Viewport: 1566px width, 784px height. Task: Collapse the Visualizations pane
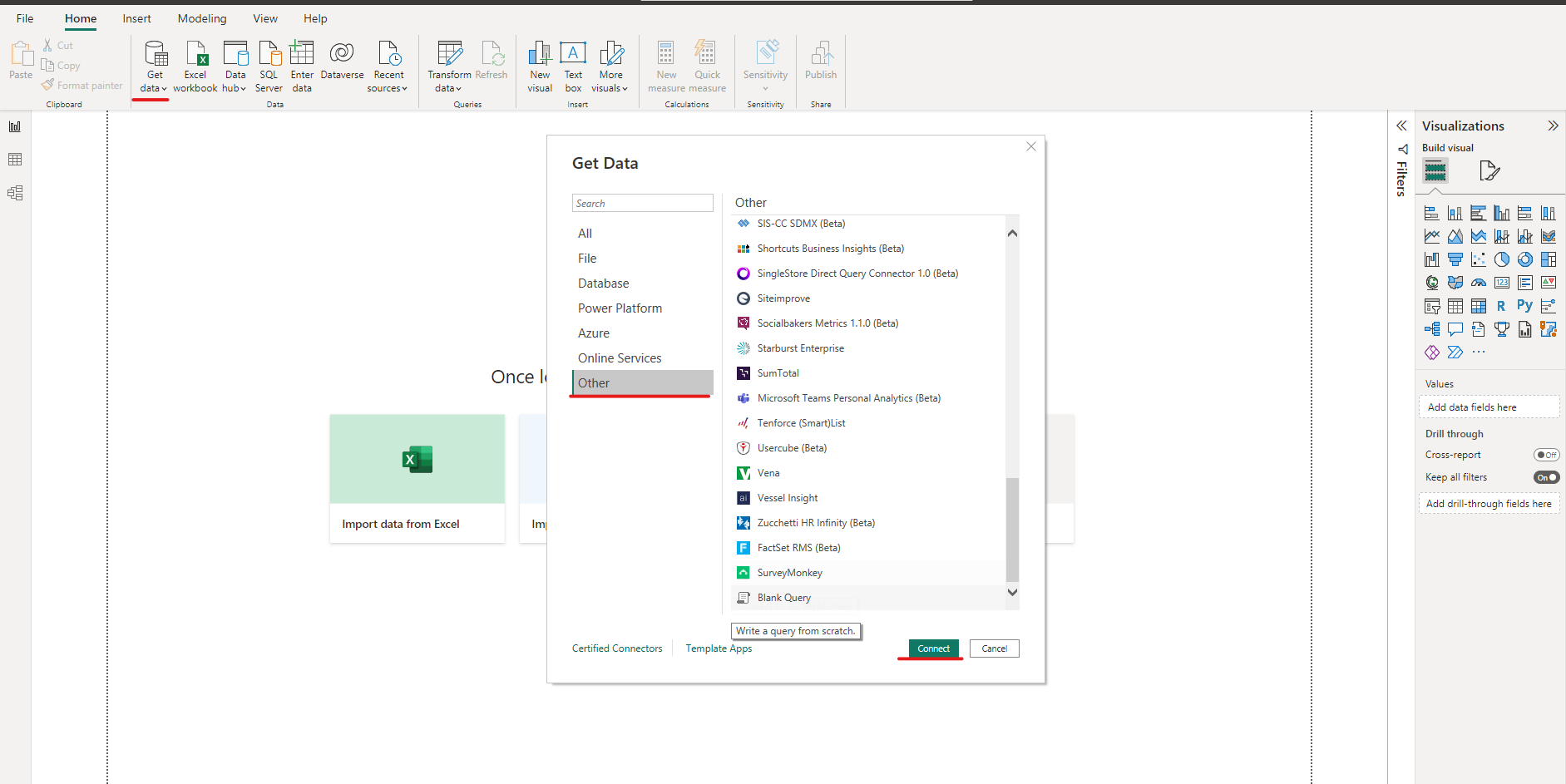1553,126
